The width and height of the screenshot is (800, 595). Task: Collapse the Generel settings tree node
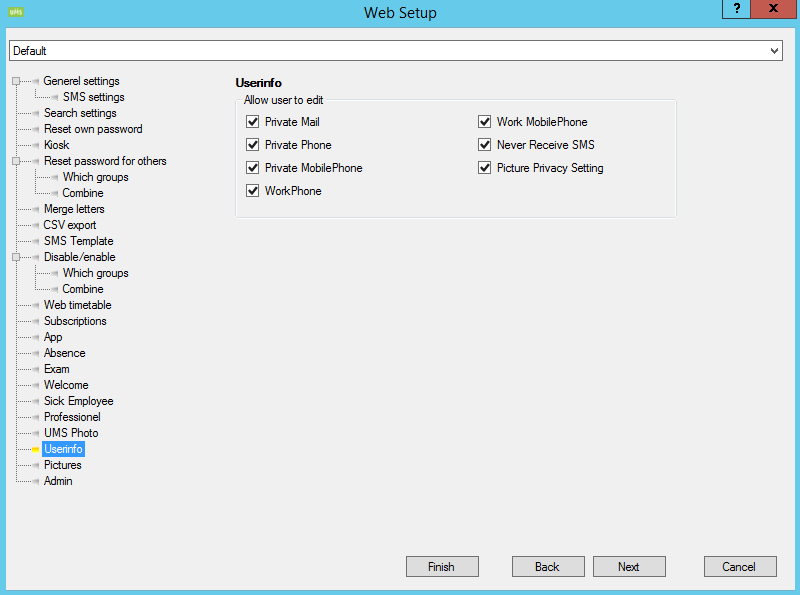(x=16, y=81)
